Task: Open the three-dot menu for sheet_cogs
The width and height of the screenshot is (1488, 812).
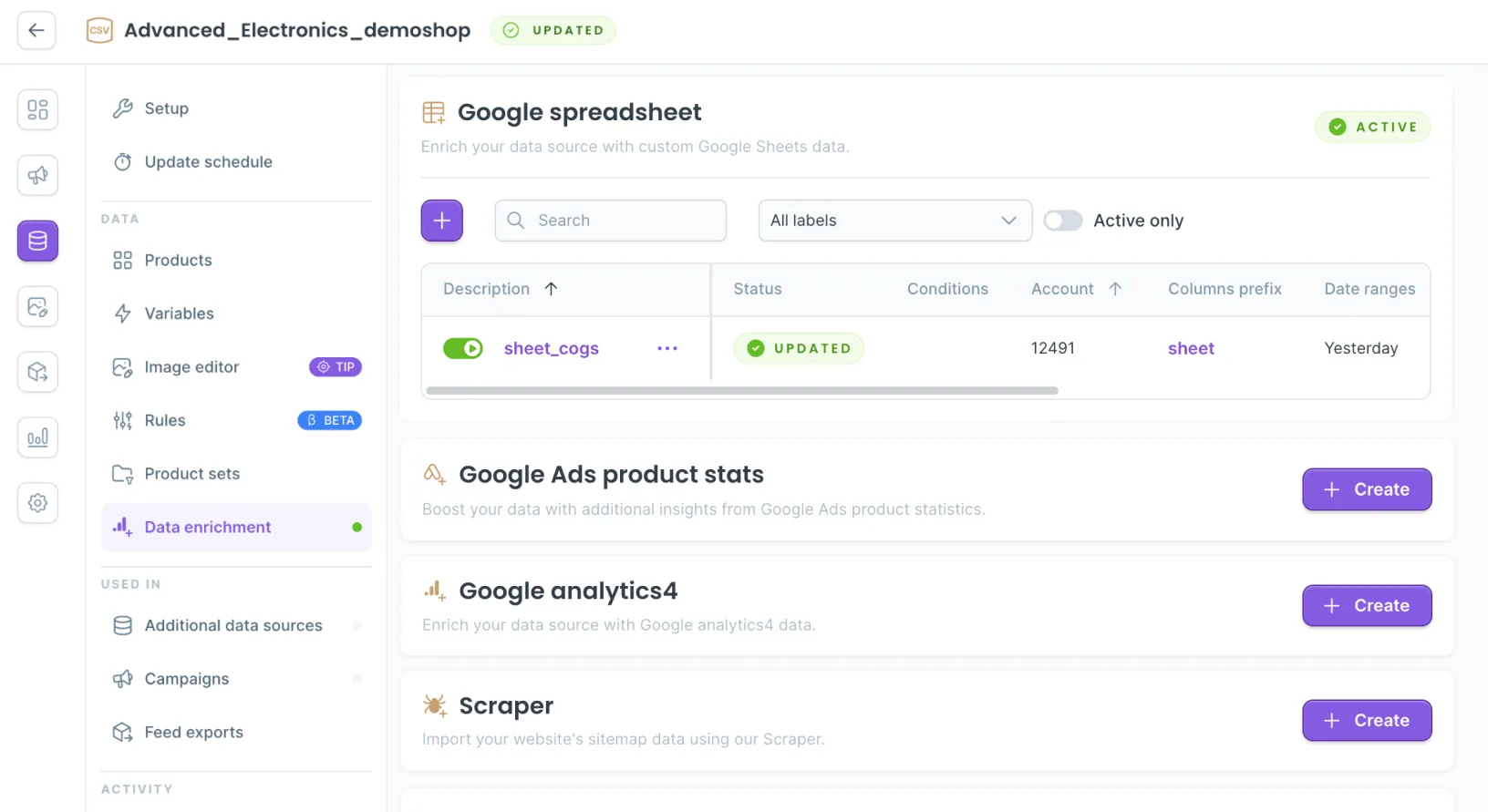Action: [x=667, y=348]
